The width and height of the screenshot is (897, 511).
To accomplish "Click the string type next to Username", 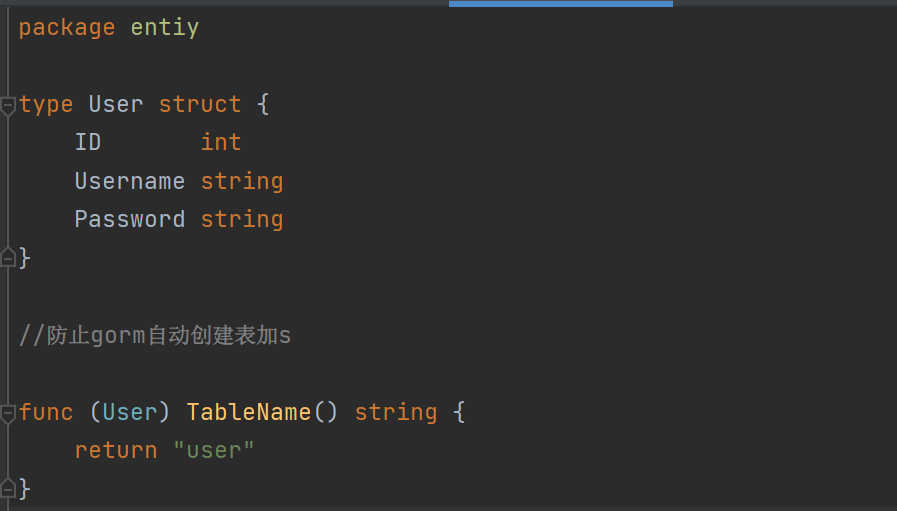I will pyautogui.click(x=242, y=182).
